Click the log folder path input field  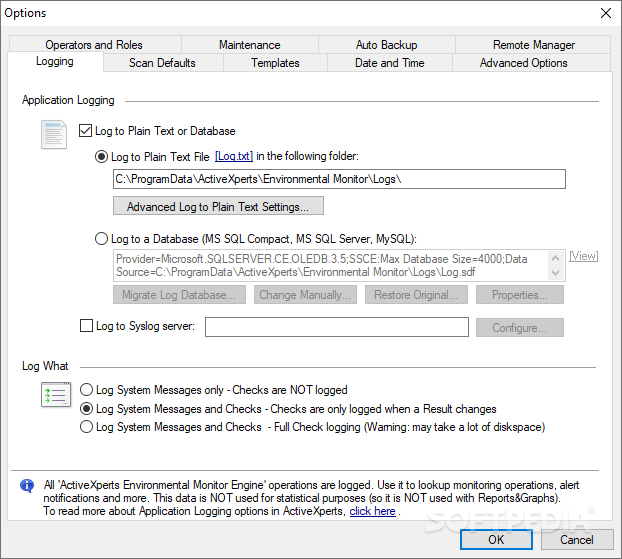(339, 179)
